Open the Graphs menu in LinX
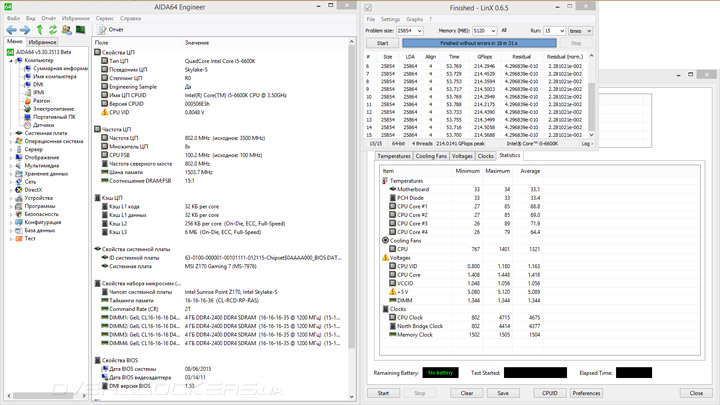Screen dimensions: 720x405 click(x=415, y=19)
